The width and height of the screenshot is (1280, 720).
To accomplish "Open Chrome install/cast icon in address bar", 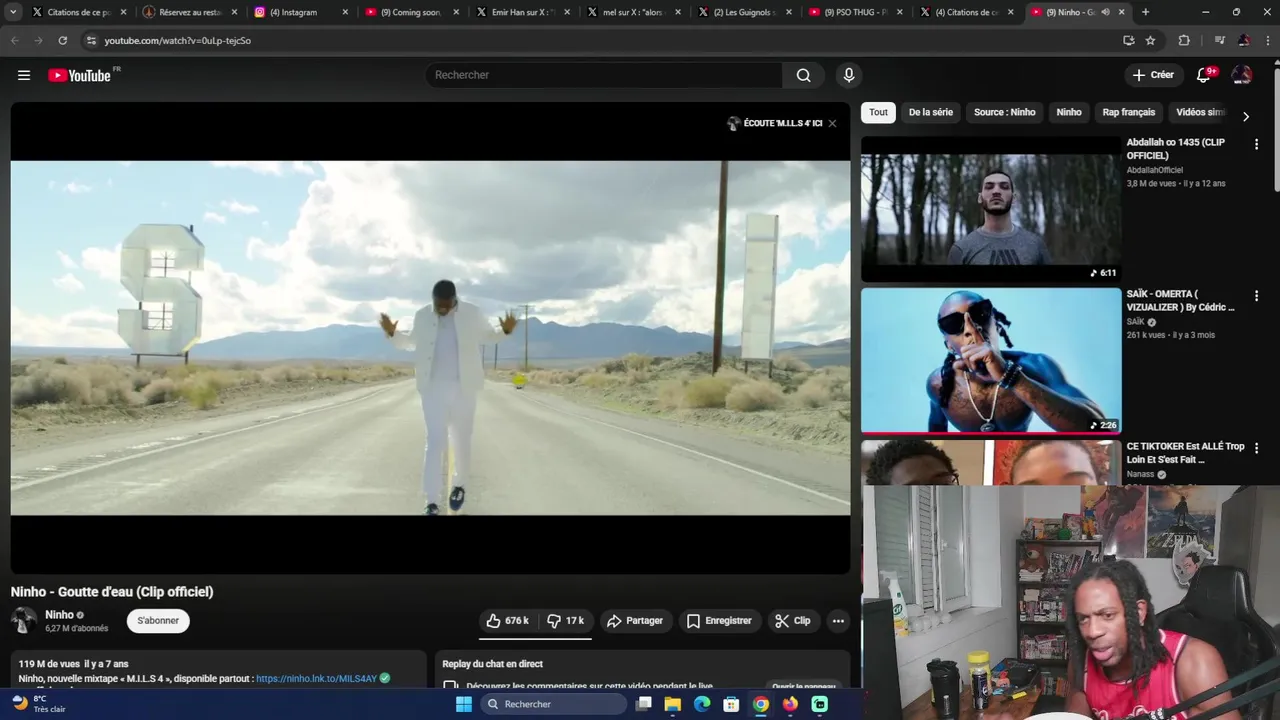I will (1128, 40).
